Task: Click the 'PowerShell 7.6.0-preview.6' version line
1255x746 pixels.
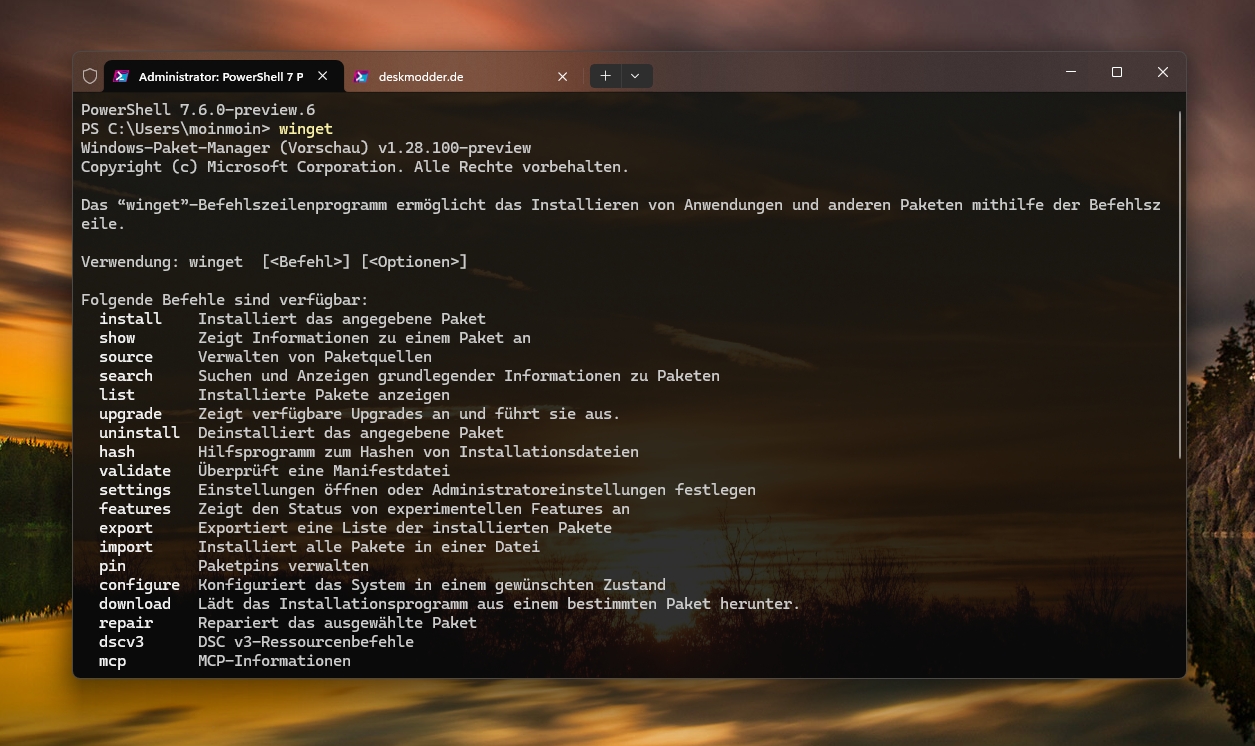Action: tap(198, 110)
